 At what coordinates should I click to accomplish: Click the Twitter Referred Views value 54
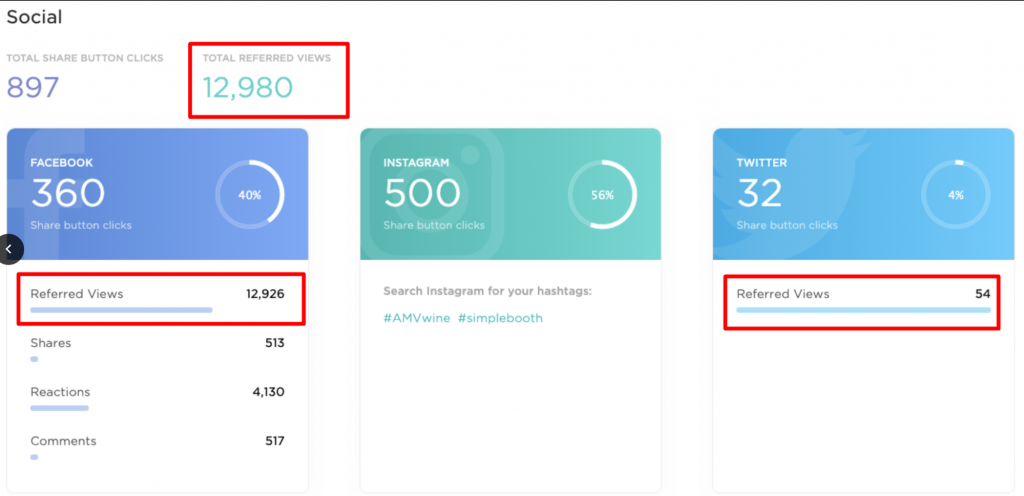983,294
